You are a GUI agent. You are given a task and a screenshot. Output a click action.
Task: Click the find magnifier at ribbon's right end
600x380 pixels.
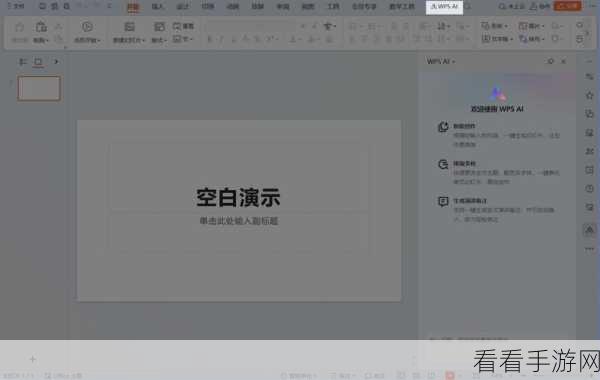click(580, 26)
